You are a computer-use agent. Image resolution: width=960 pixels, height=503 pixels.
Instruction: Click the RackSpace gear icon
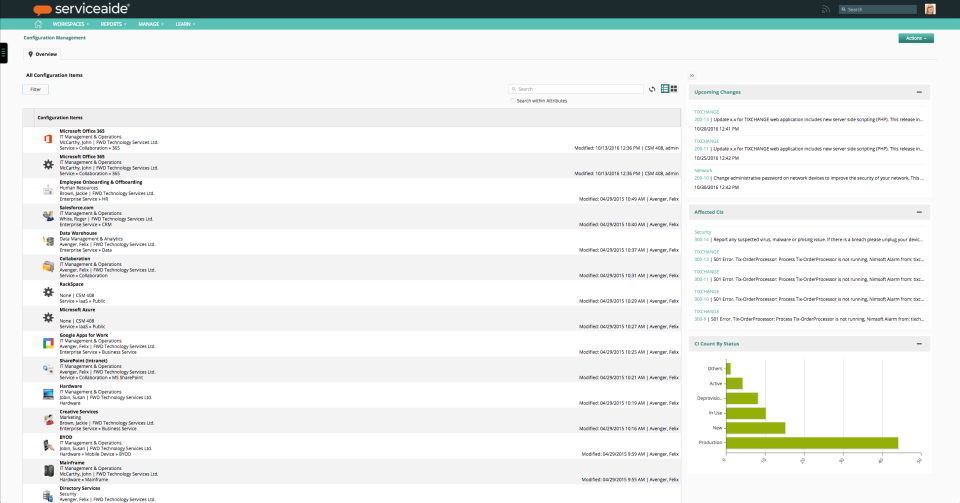click(48, 292)
